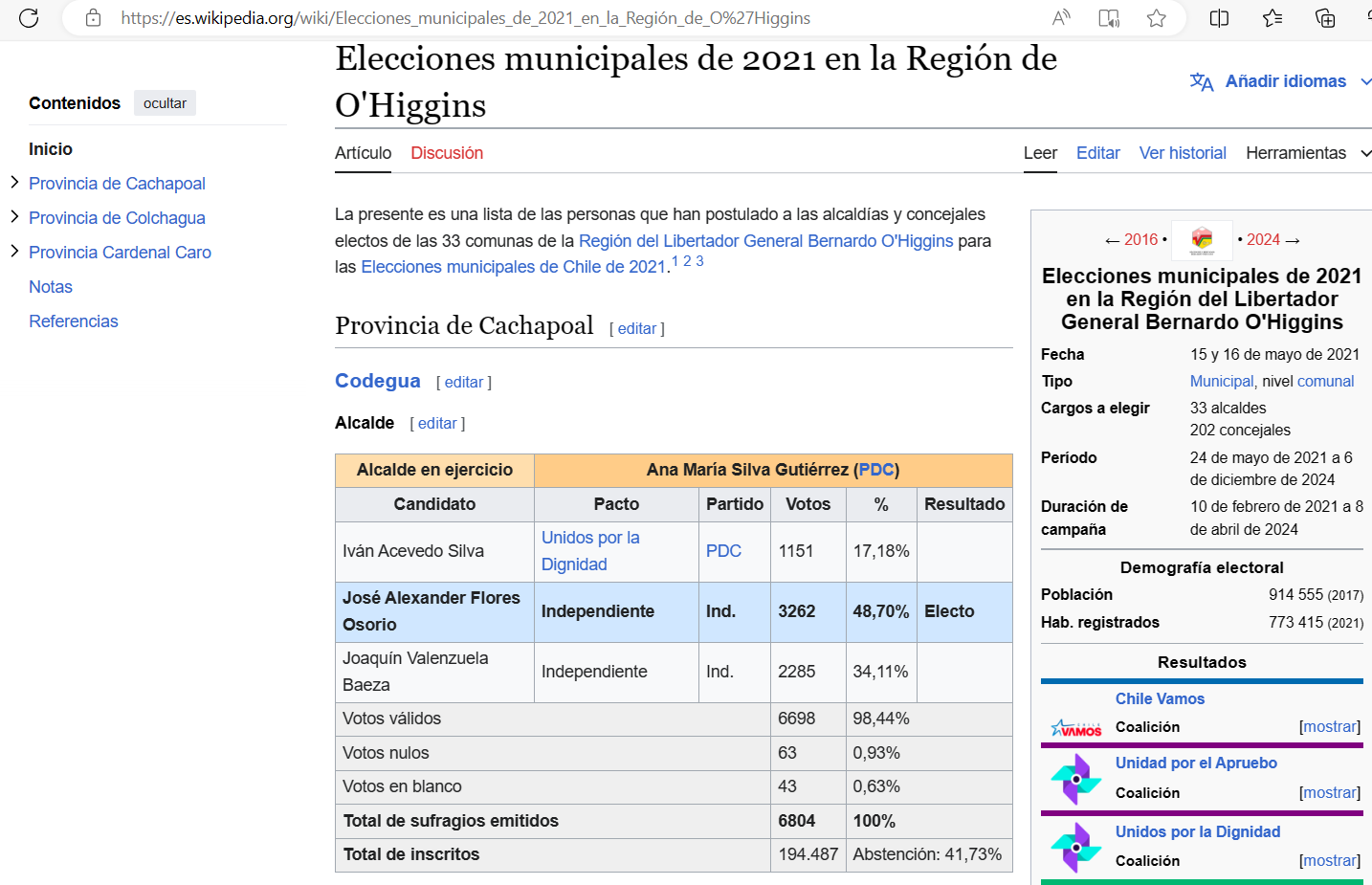The height and width of the screenshot is (885, 1372).
Task: Select the Editar tab
Action: point(1097,153)
